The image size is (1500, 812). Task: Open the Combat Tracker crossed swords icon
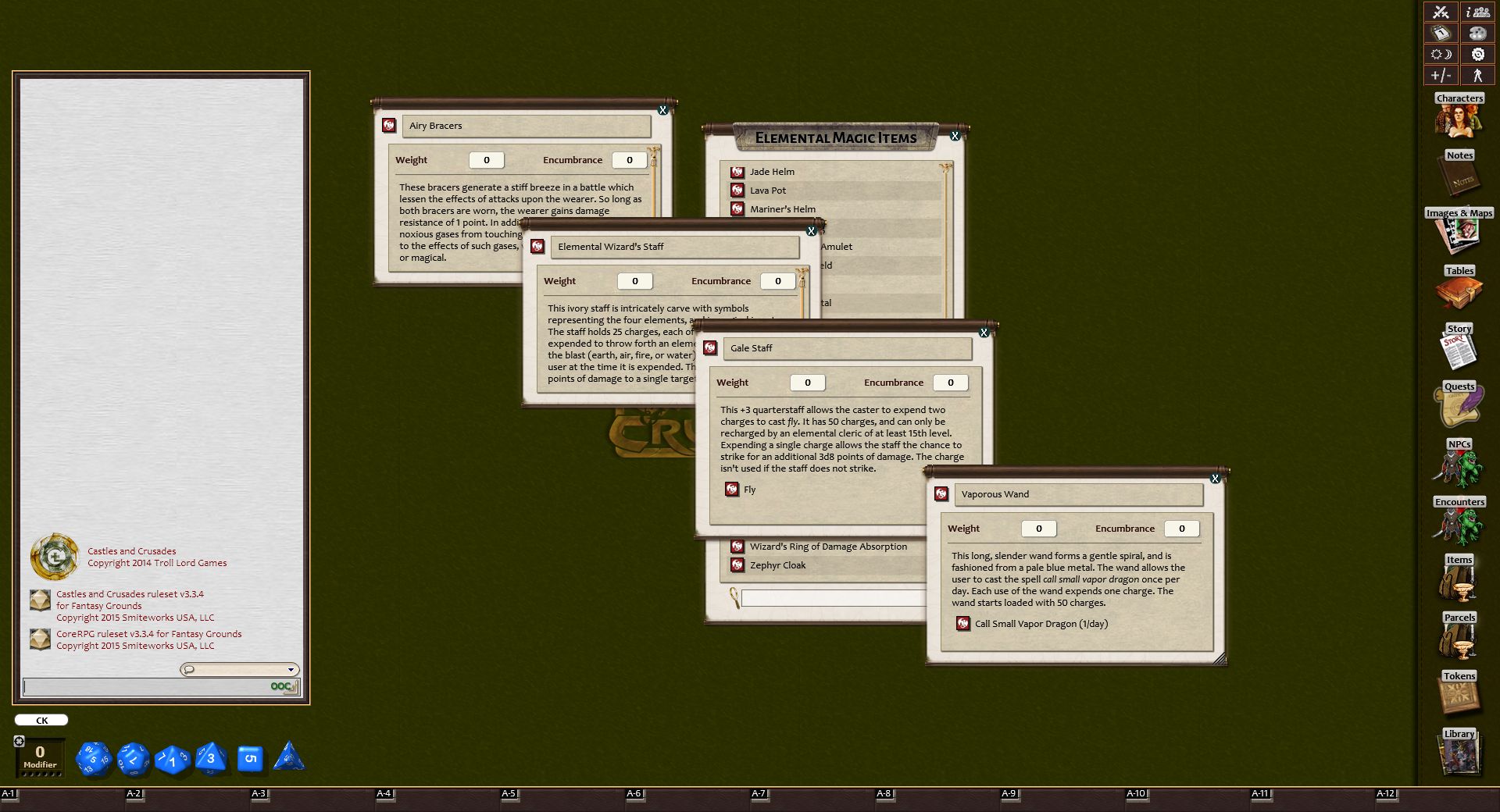1441,12
